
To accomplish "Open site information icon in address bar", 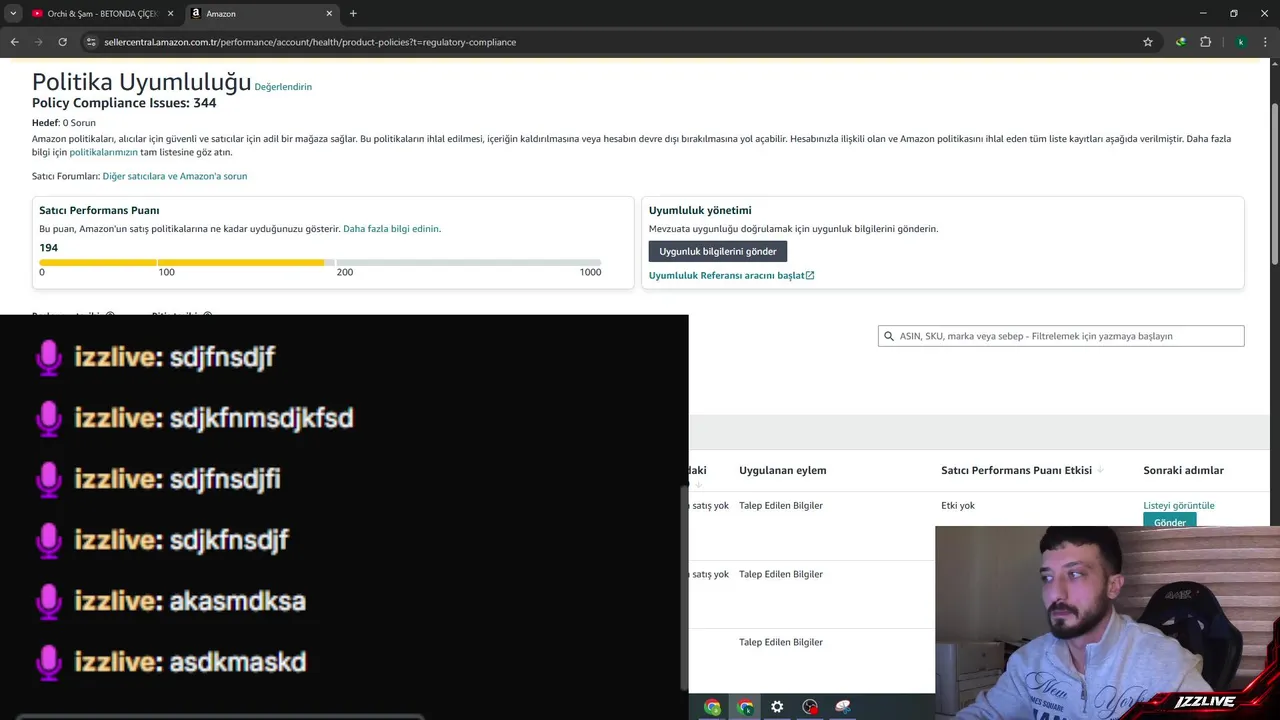I will [x=91, y=42].
